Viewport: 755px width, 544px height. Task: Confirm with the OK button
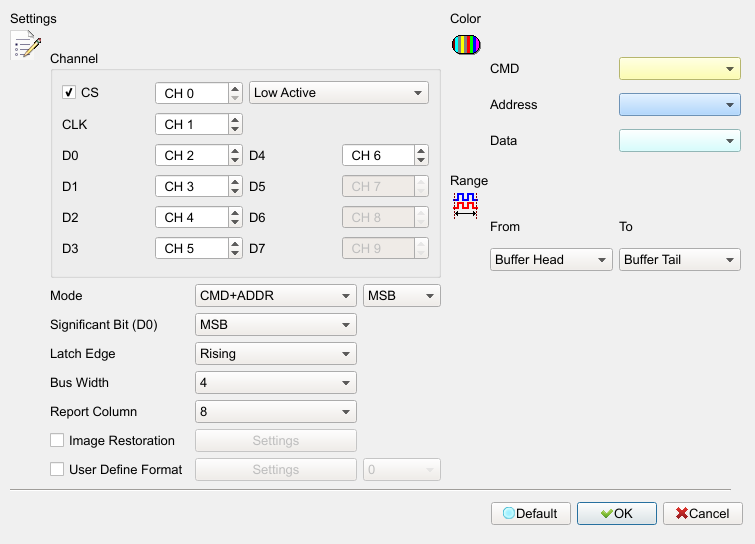617,513
